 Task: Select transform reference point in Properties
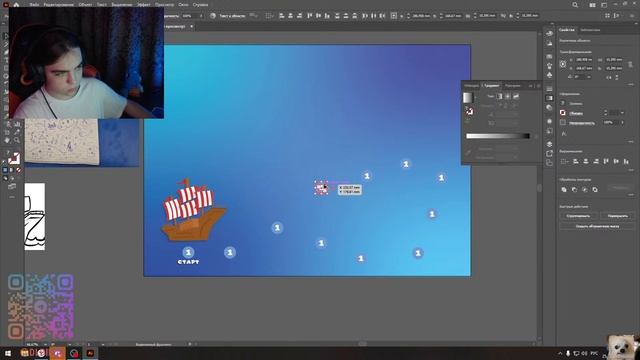(x=563, y=64)
